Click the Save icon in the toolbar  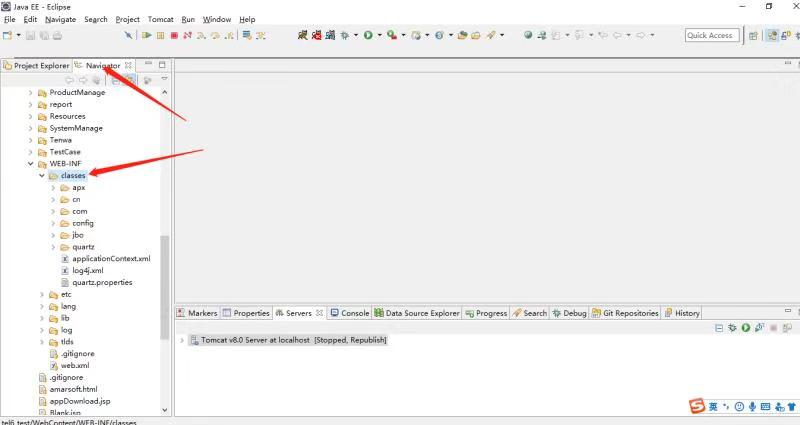click(31, 35)
